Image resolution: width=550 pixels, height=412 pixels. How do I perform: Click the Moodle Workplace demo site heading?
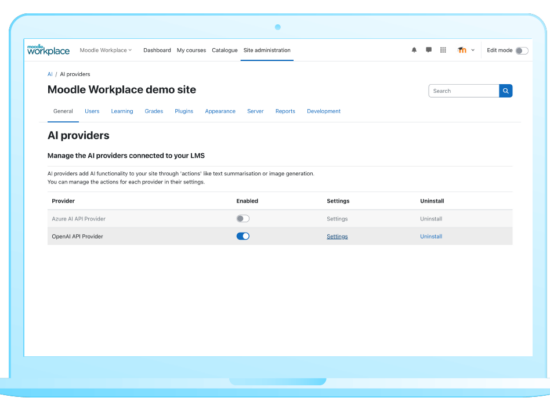[x=122, y=90]
